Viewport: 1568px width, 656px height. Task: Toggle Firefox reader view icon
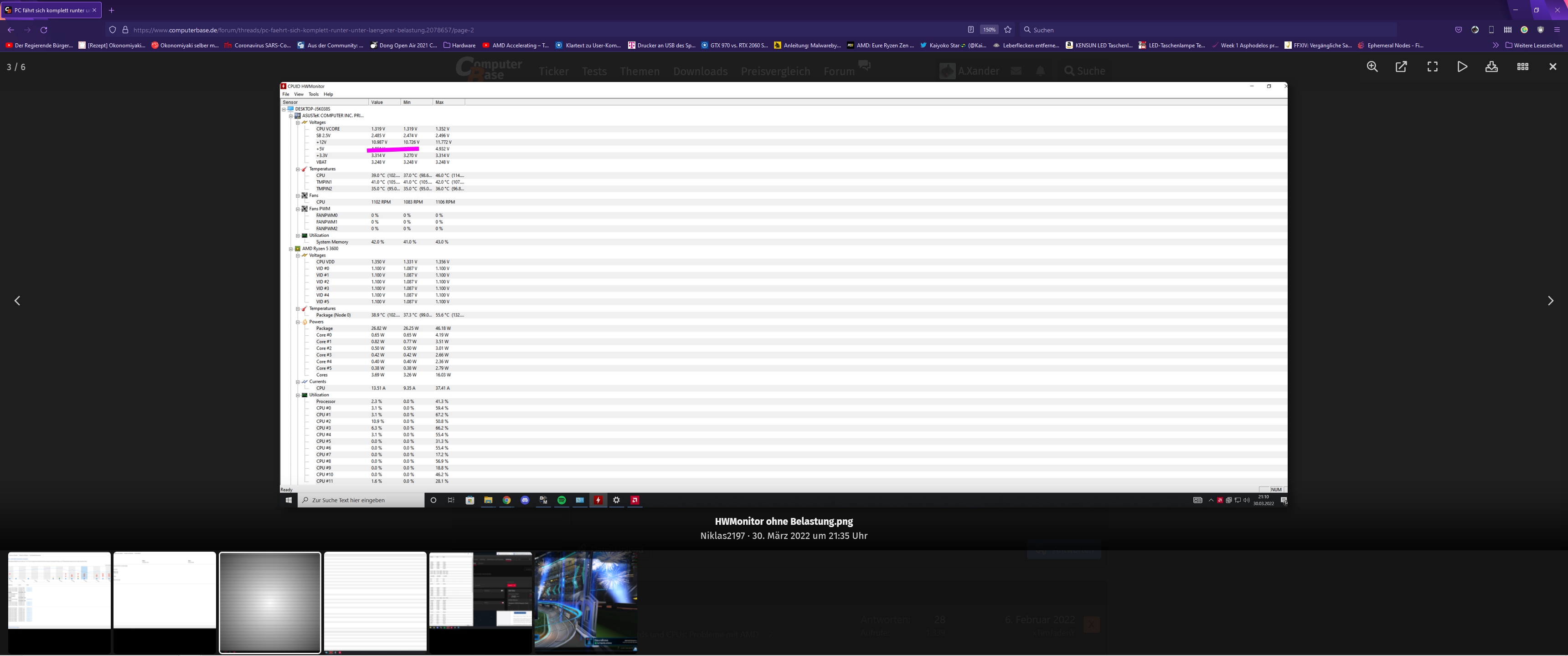970,30
